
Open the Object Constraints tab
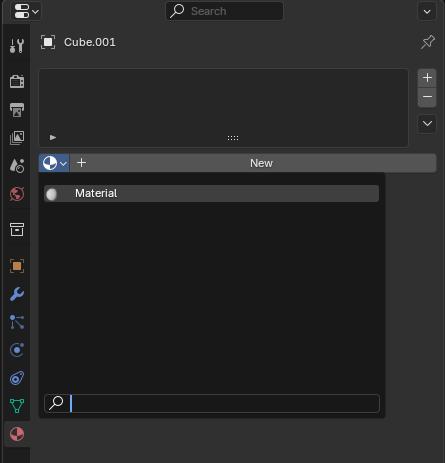pyautogui.click(x=17, y=378)
